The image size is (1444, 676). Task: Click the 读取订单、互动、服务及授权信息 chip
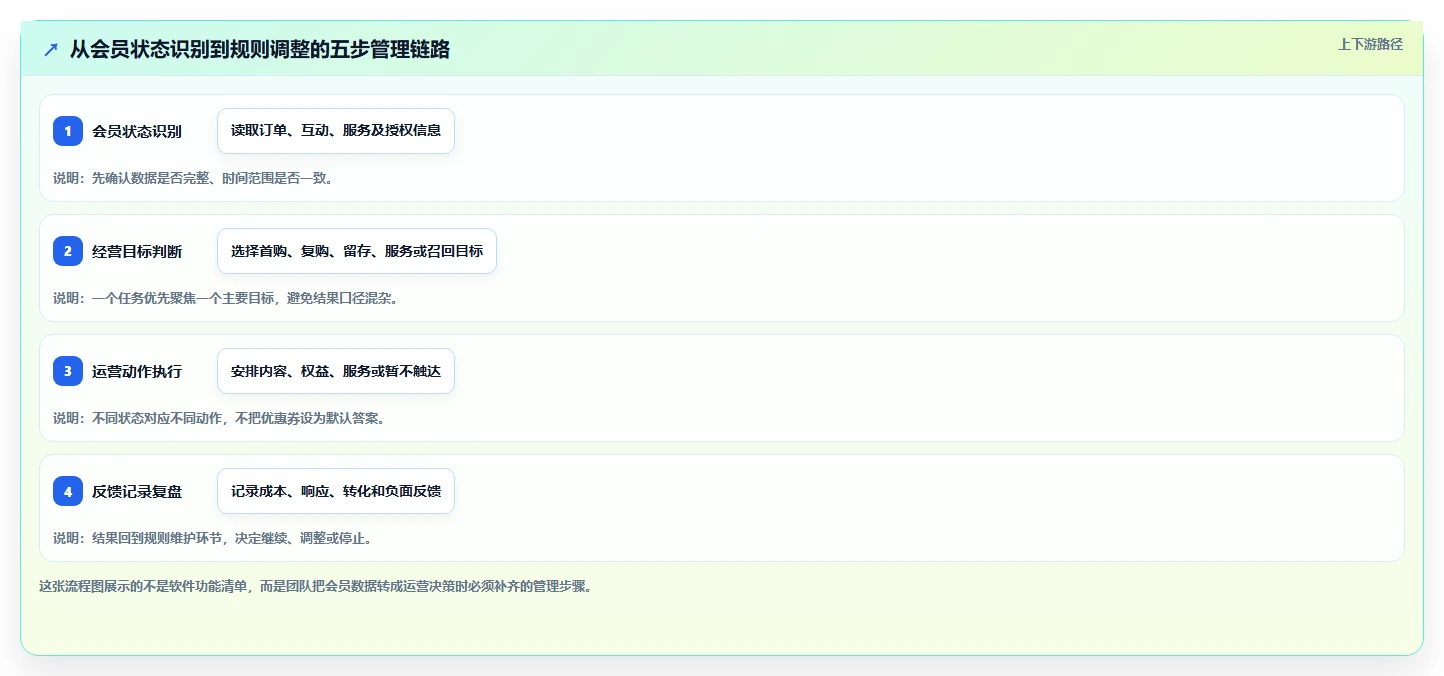click(336, 131)
